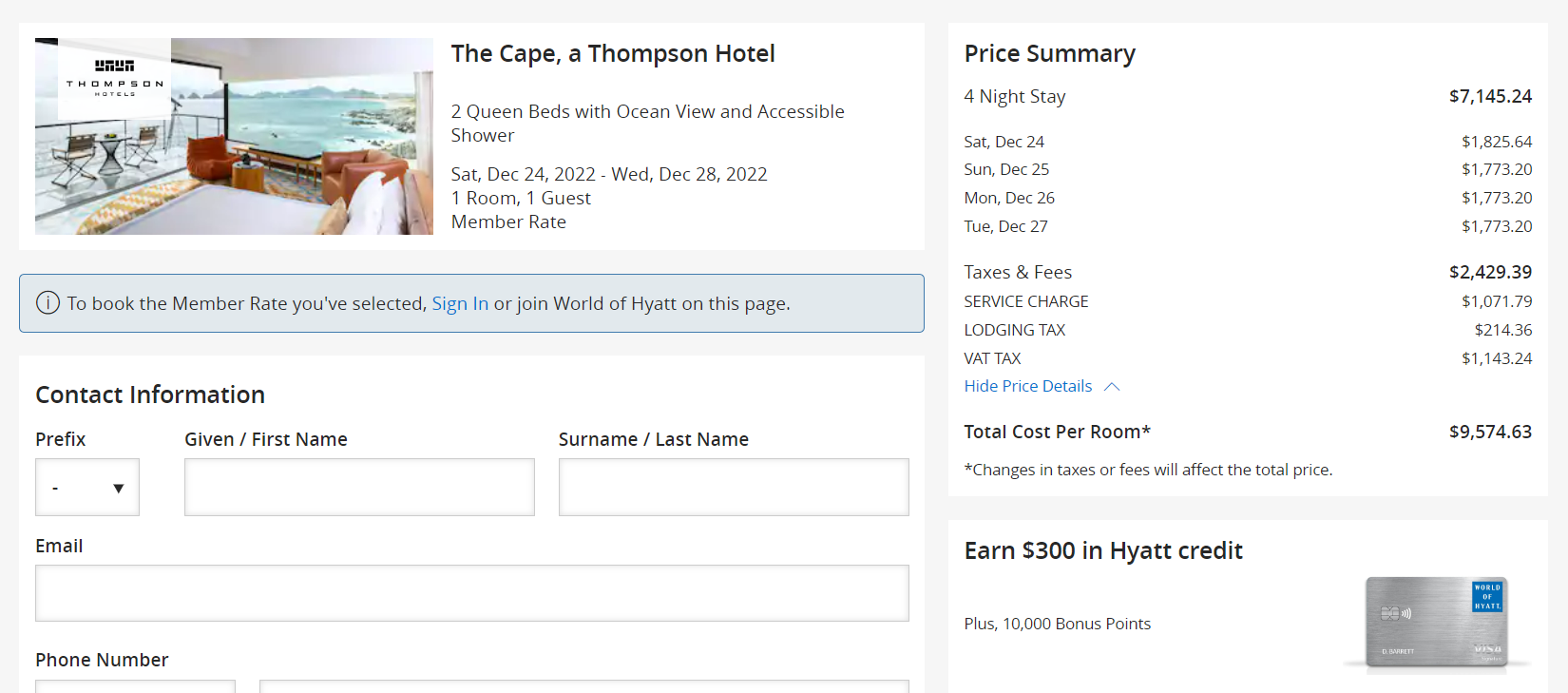This screenshot has height=693, width=1568.
Task: Click the info icon in member rate notice
Action: (x=48, y=303)
